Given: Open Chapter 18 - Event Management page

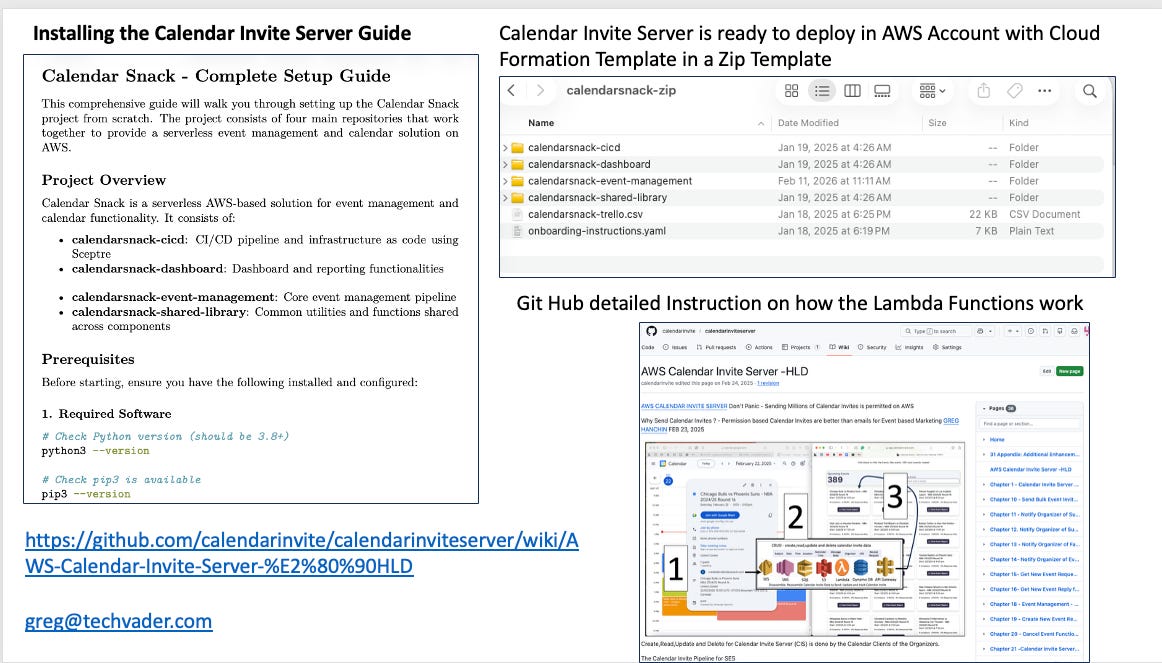Looking at the screenshot, I should point(1034,604).
